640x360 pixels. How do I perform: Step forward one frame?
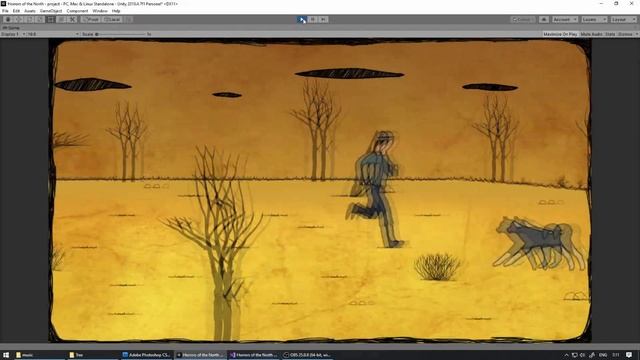pyautogui.click(x=323, y=19)
